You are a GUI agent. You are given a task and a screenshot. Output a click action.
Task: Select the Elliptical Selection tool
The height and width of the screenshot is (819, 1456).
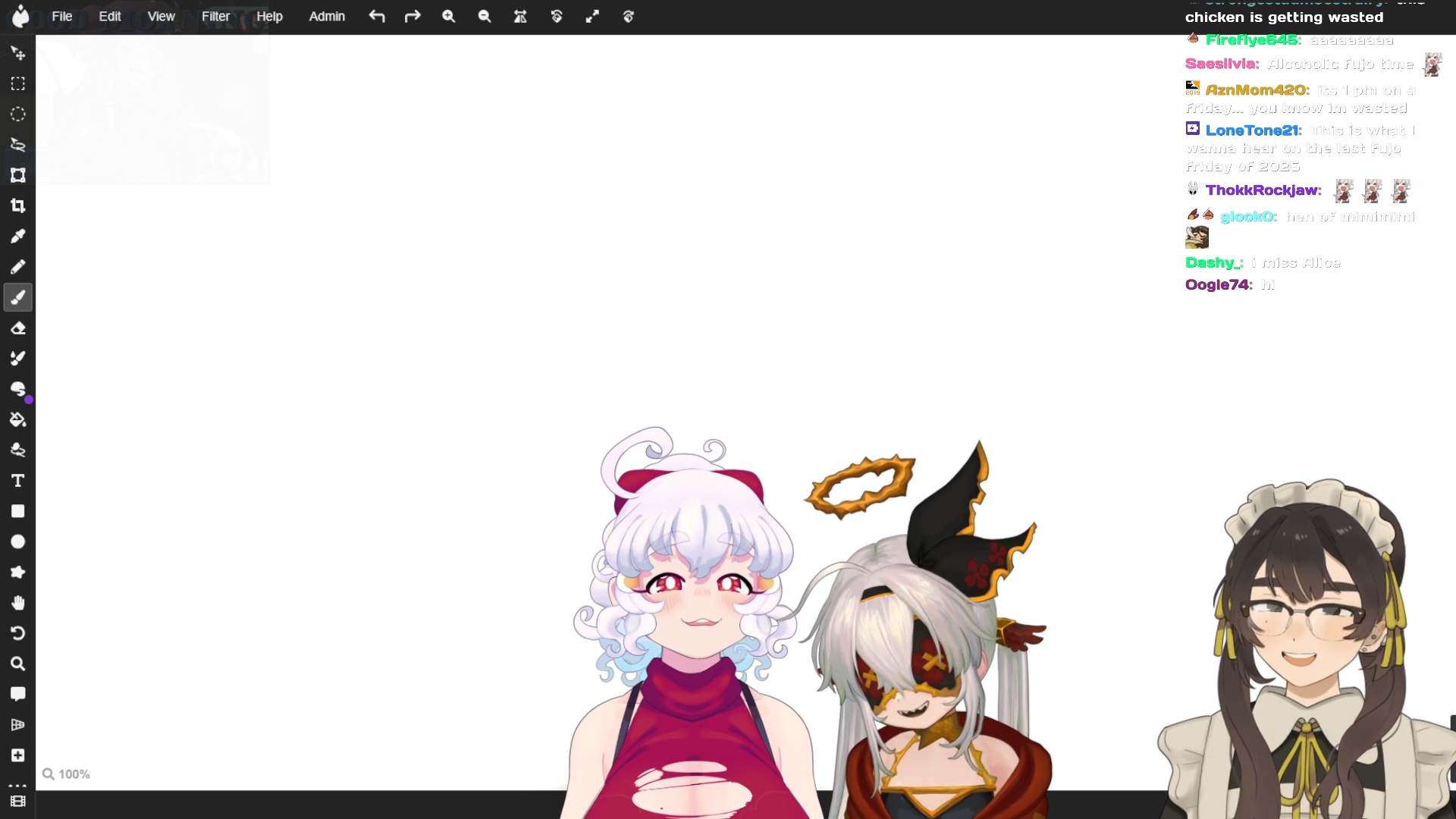click(18, 115)
